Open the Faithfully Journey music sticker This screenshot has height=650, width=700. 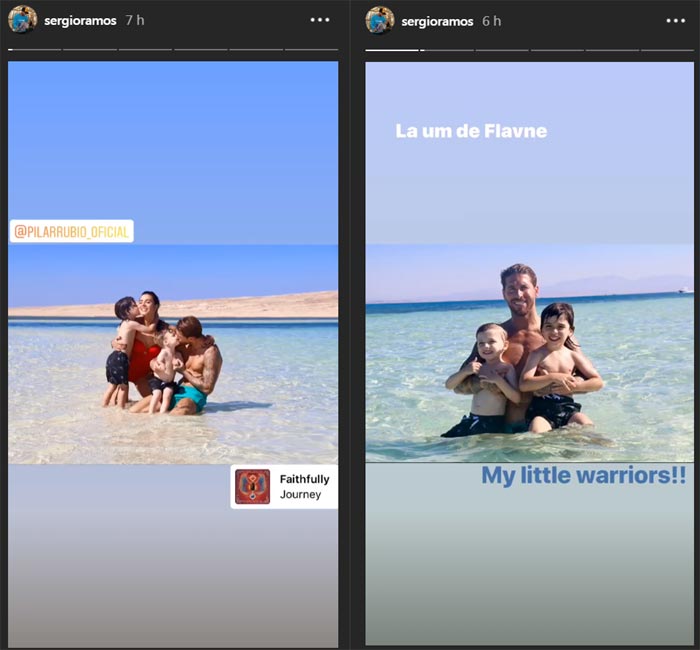pyautogui.click(x=284, y=487)
